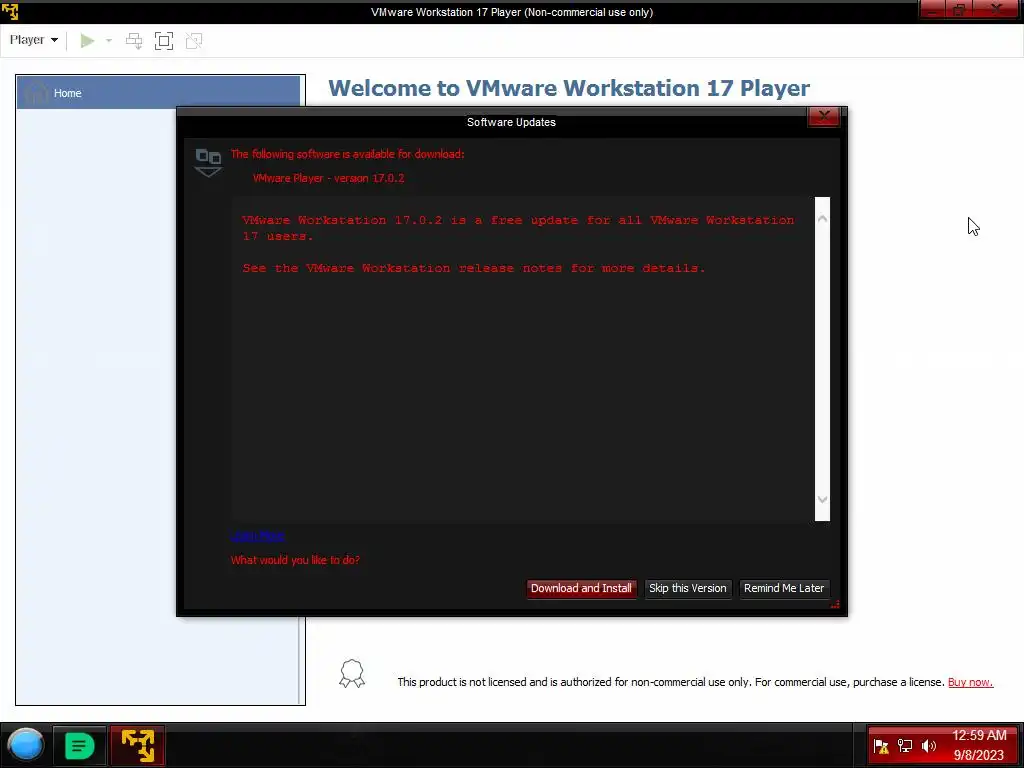1024x768 pixels.
Task: Expand the power options dropdown arrow
Action: click(109, 41)
